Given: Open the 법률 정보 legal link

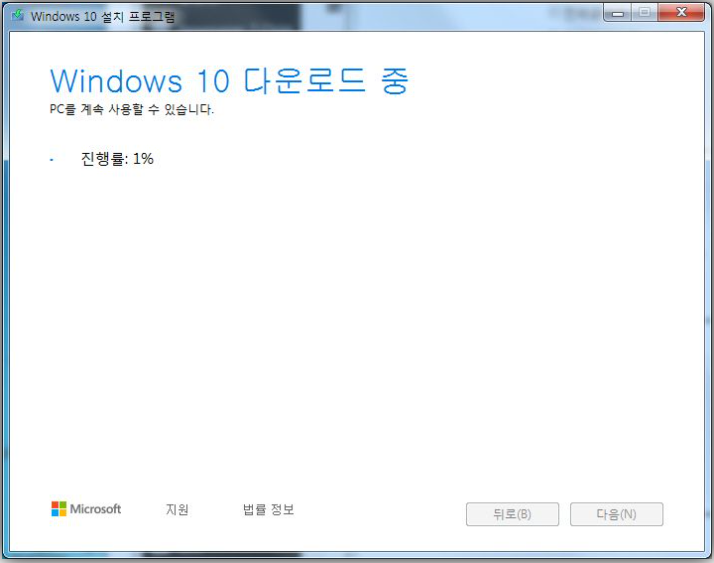Looking at the screenshot, I should 268,509.
